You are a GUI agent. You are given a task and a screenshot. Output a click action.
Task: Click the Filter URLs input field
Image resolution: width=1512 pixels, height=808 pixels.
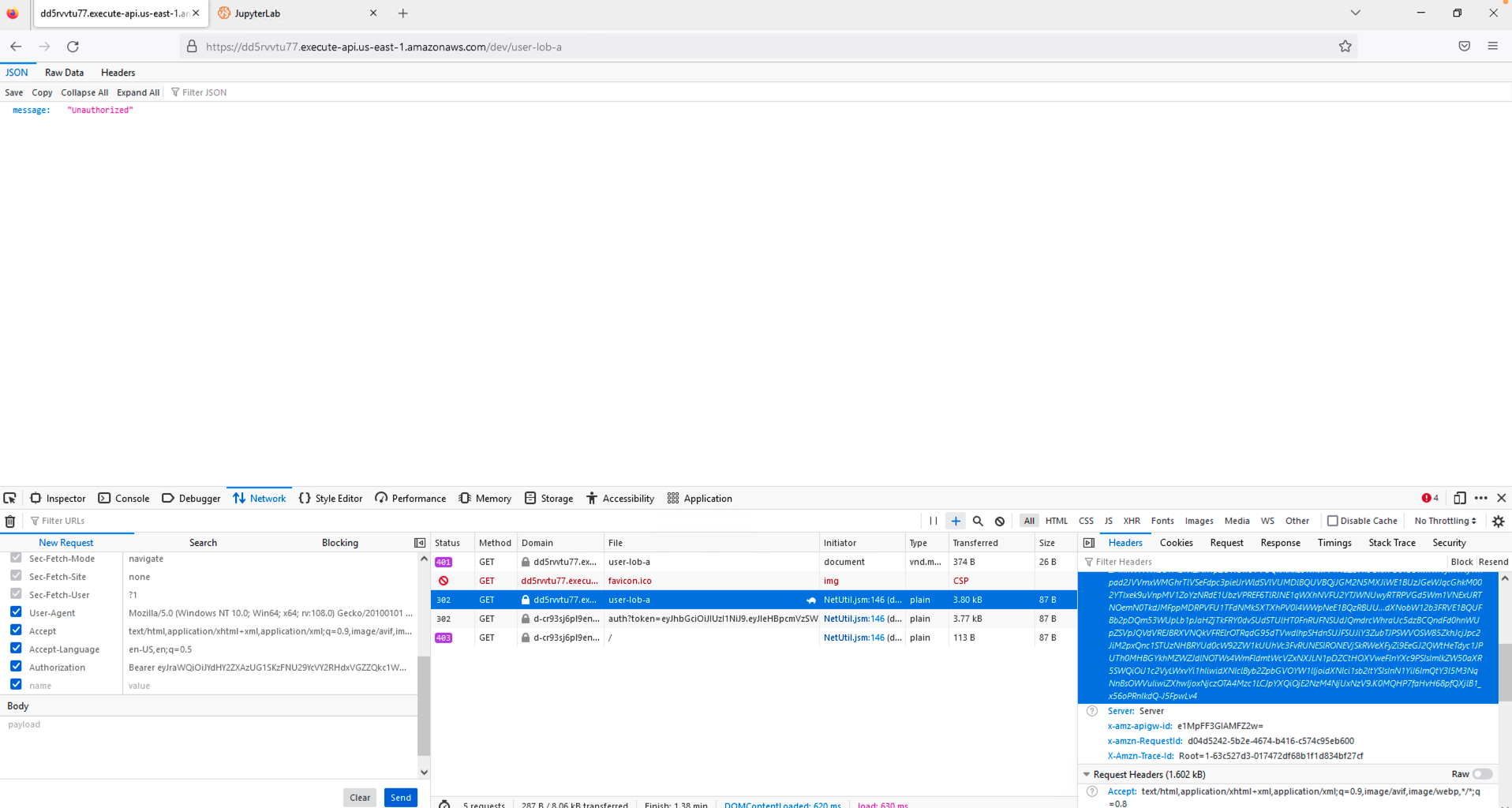click(x=473, y=521)
